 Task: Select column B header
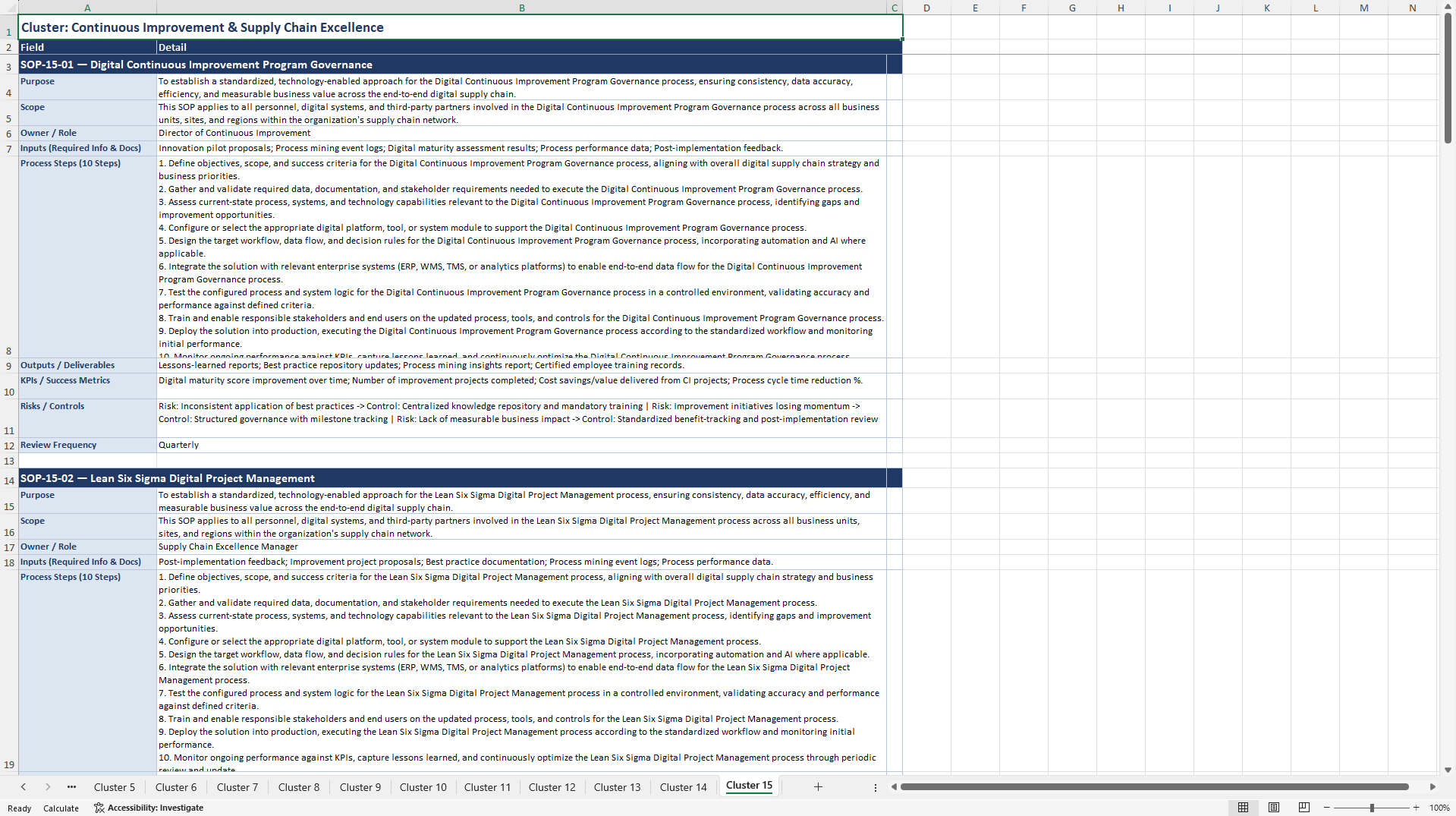click(522, 8)
